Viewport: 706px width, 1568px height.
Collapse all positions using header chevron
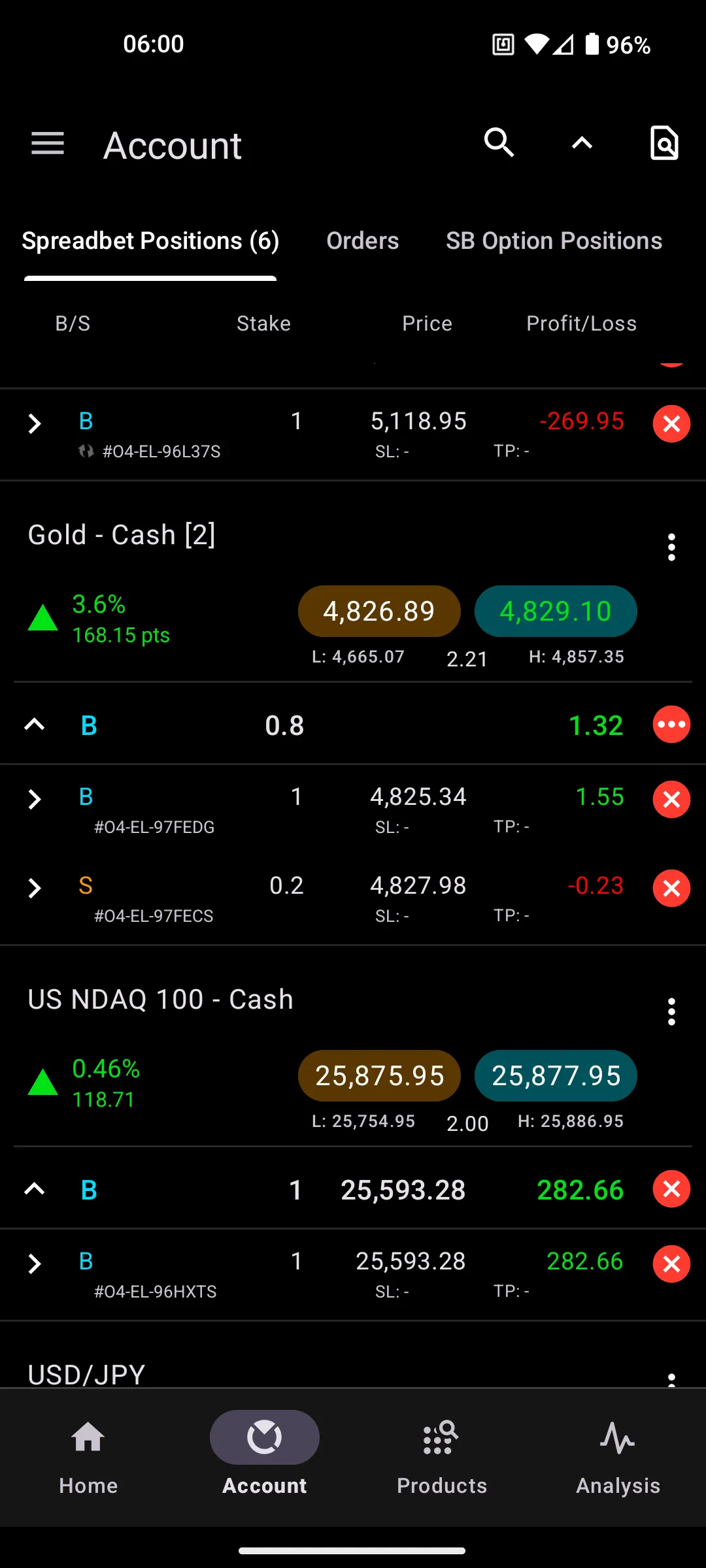[582, 142]
